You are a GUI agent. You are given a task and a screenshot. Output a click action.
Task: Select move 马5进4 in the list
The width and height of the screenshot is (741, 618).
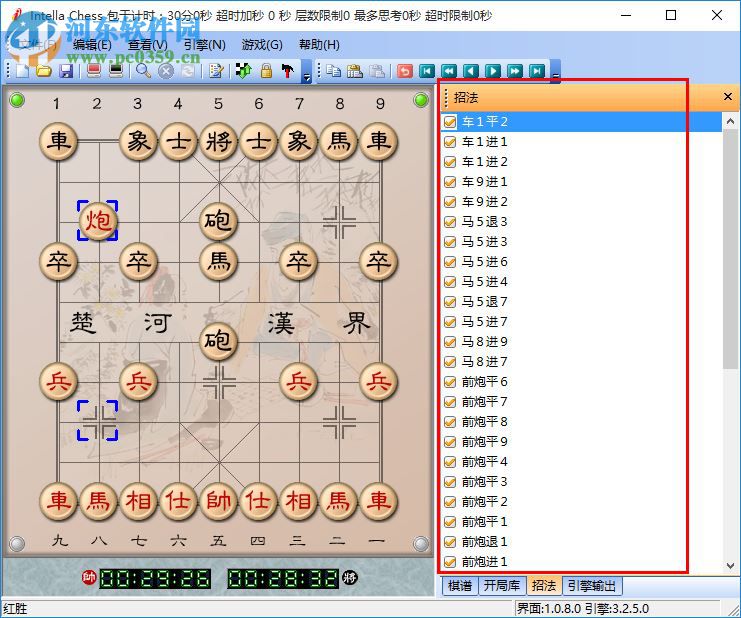[x=484, y=282]
